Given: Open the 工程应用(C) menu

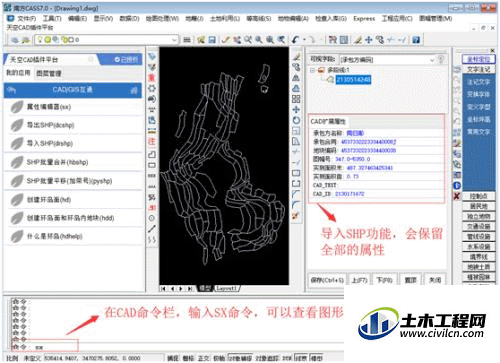Looking at the screenshot, I should [397, 19].
